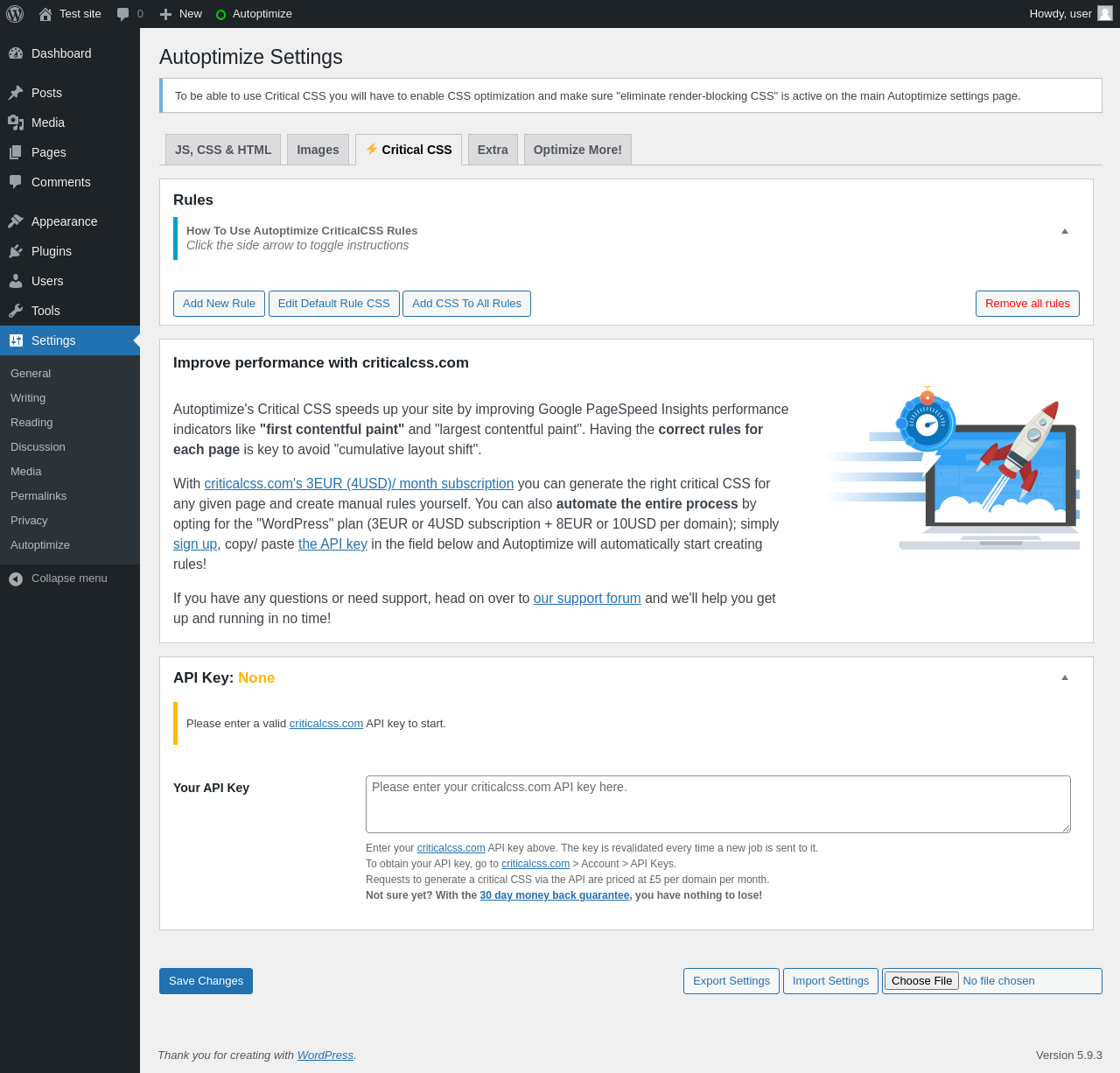Click the Plugins plug icon
The width and height of the screenshot is (1120, 1073).
(x=16, y=251)
